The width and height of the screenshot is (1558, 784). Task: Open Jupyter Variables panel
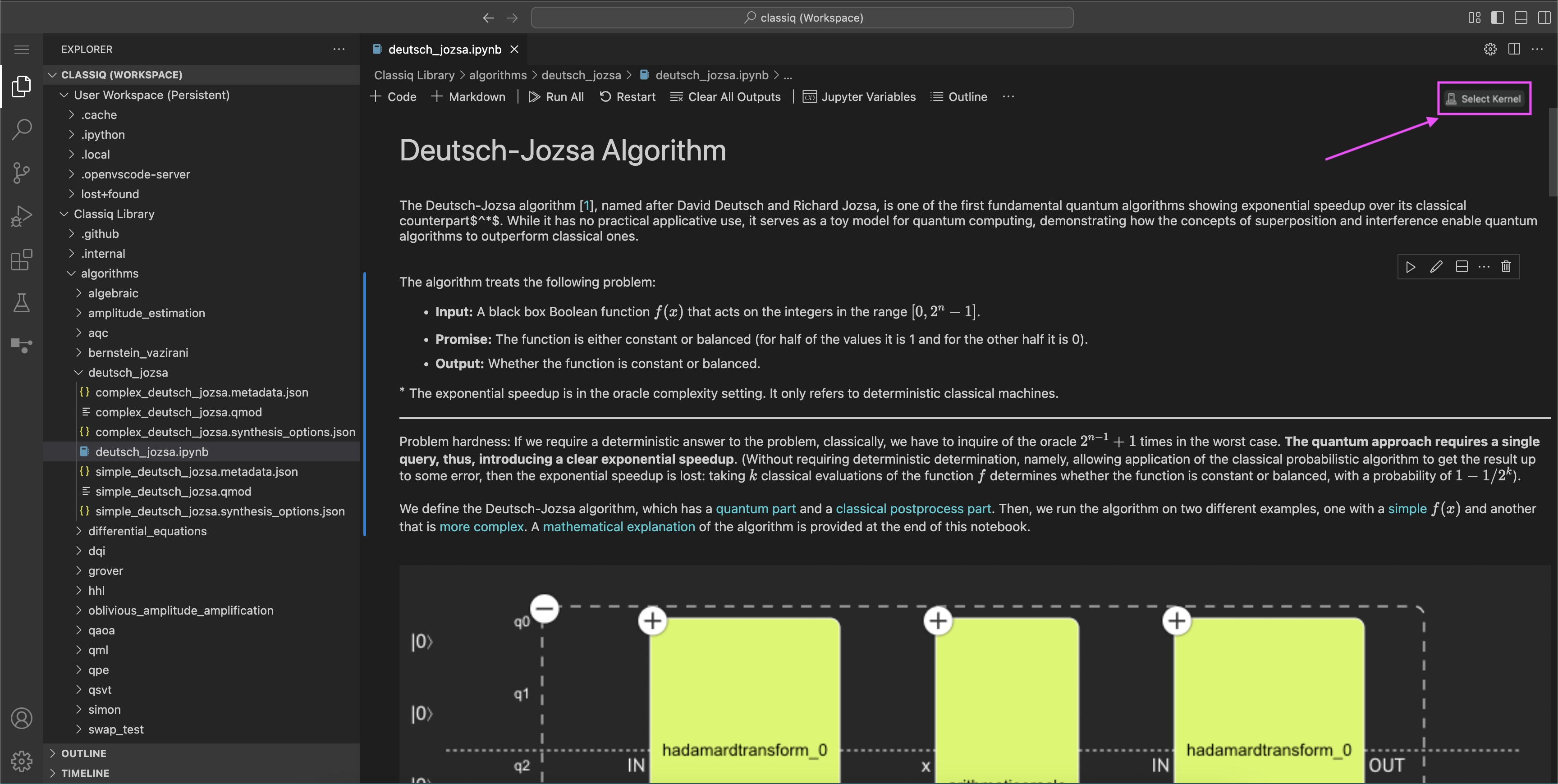[x=858, y=97]
